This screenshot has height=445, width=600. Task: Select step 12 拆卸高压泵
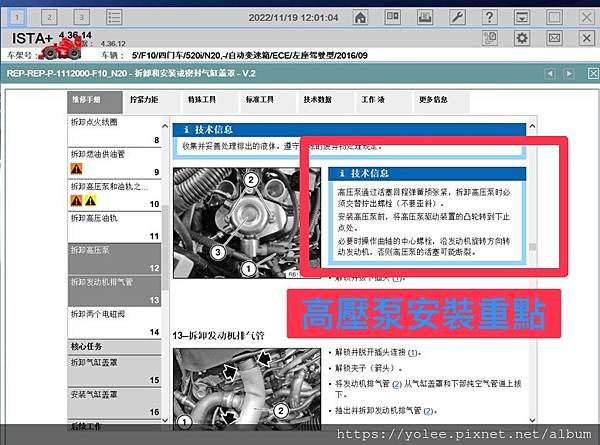[x=114, y=259]
